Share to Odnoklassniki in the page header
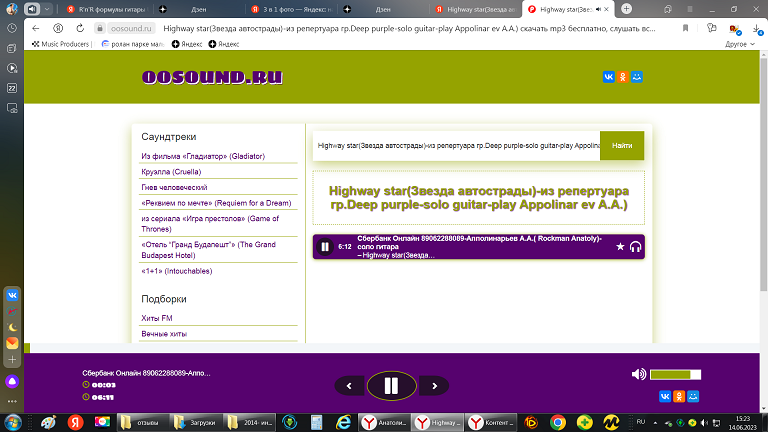Screen dimensions: 768x432 tap(623, 77)
